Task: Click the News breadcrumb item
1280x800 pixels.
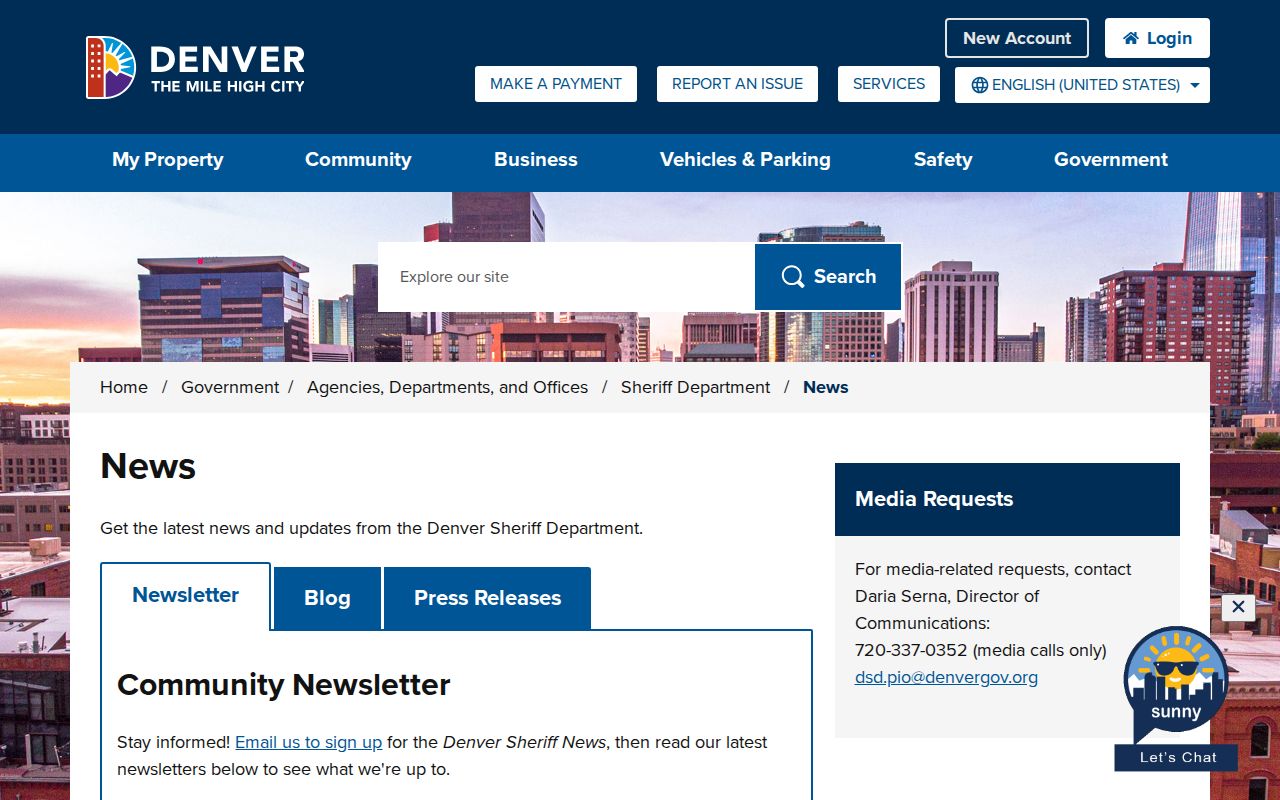Action: (x=826, y=387)
